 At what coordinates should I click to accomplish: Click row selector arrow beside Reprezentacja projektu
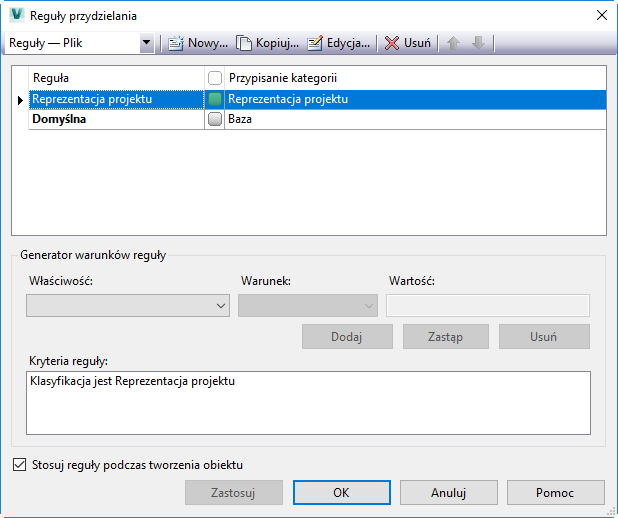(20, 99)
